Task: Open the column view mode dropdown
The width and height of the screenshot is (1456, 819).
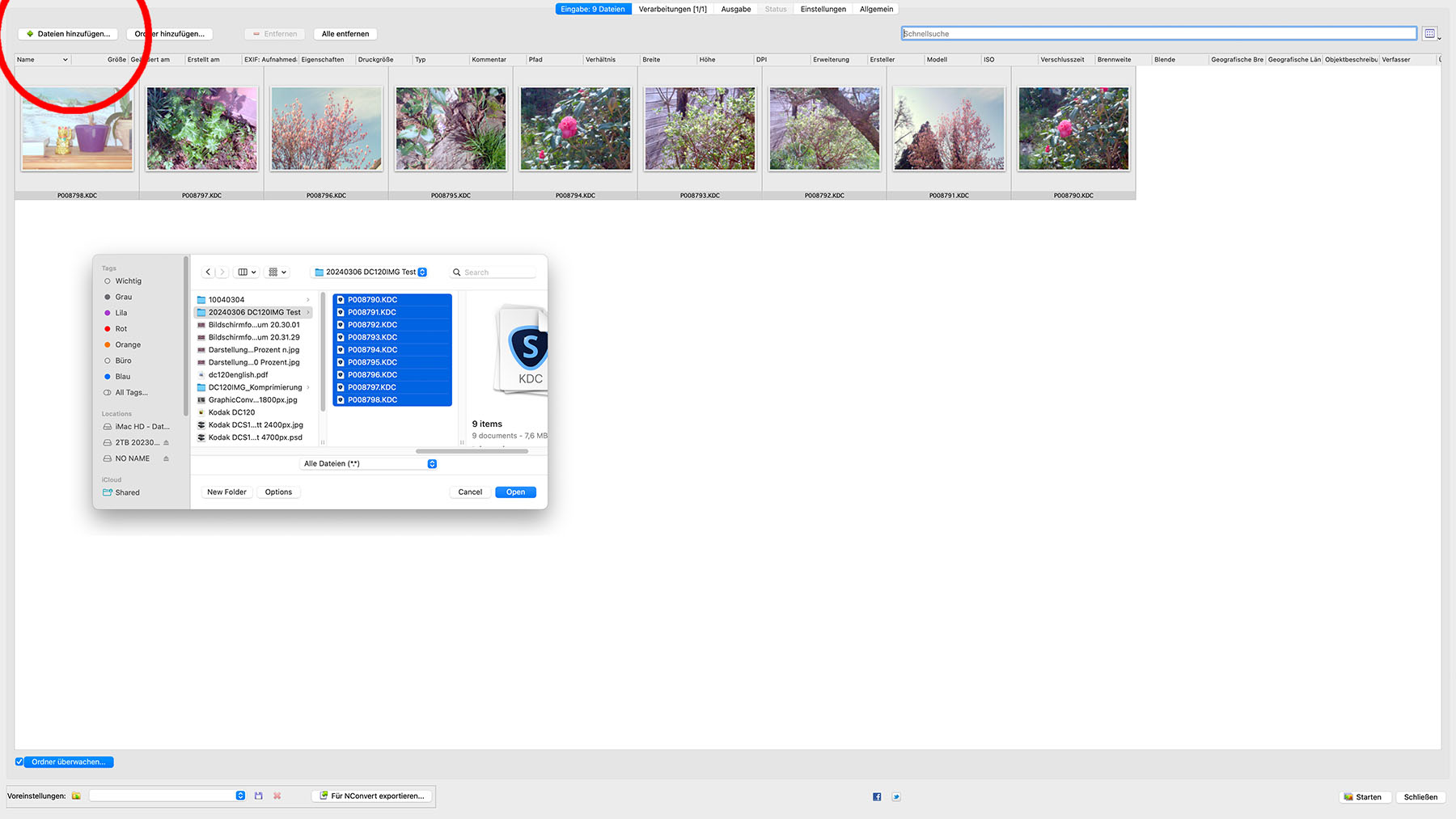Action: pos(248,272)
